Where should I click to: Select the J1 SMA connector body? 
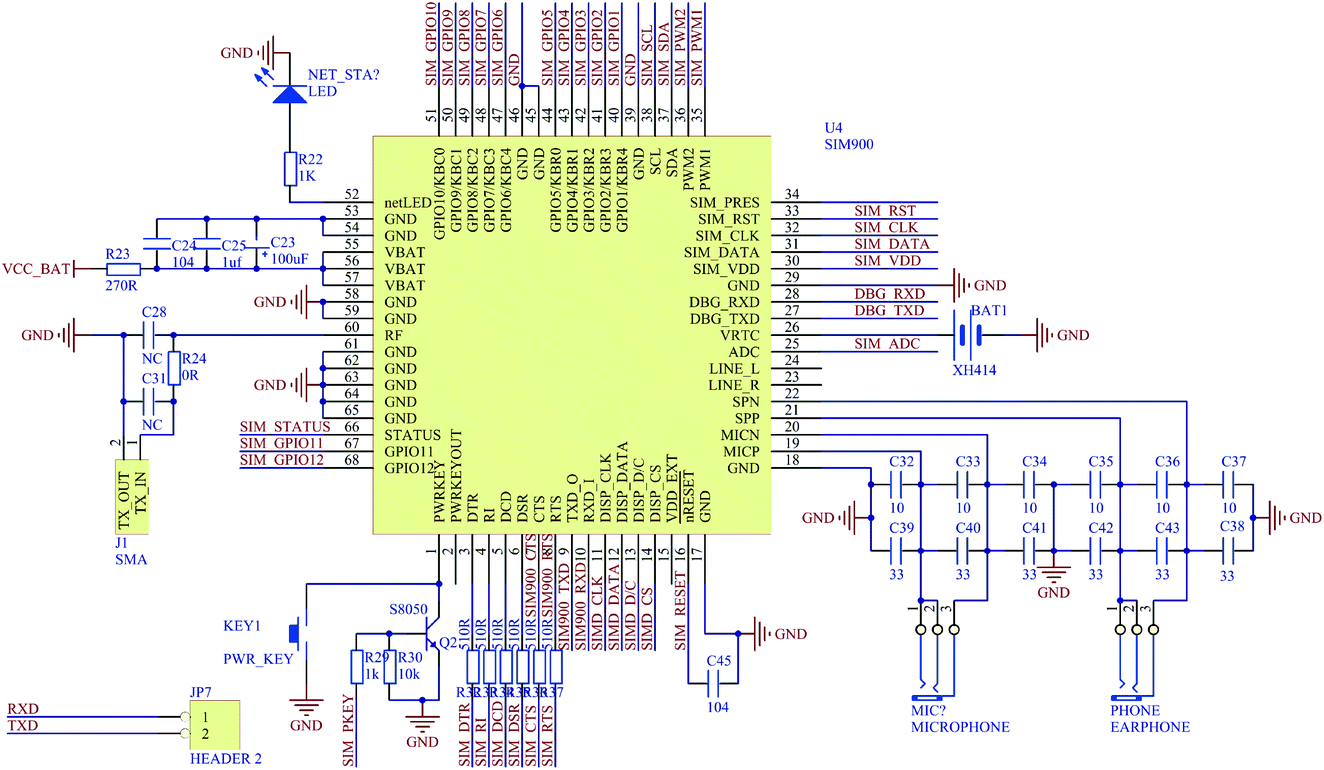130,499
